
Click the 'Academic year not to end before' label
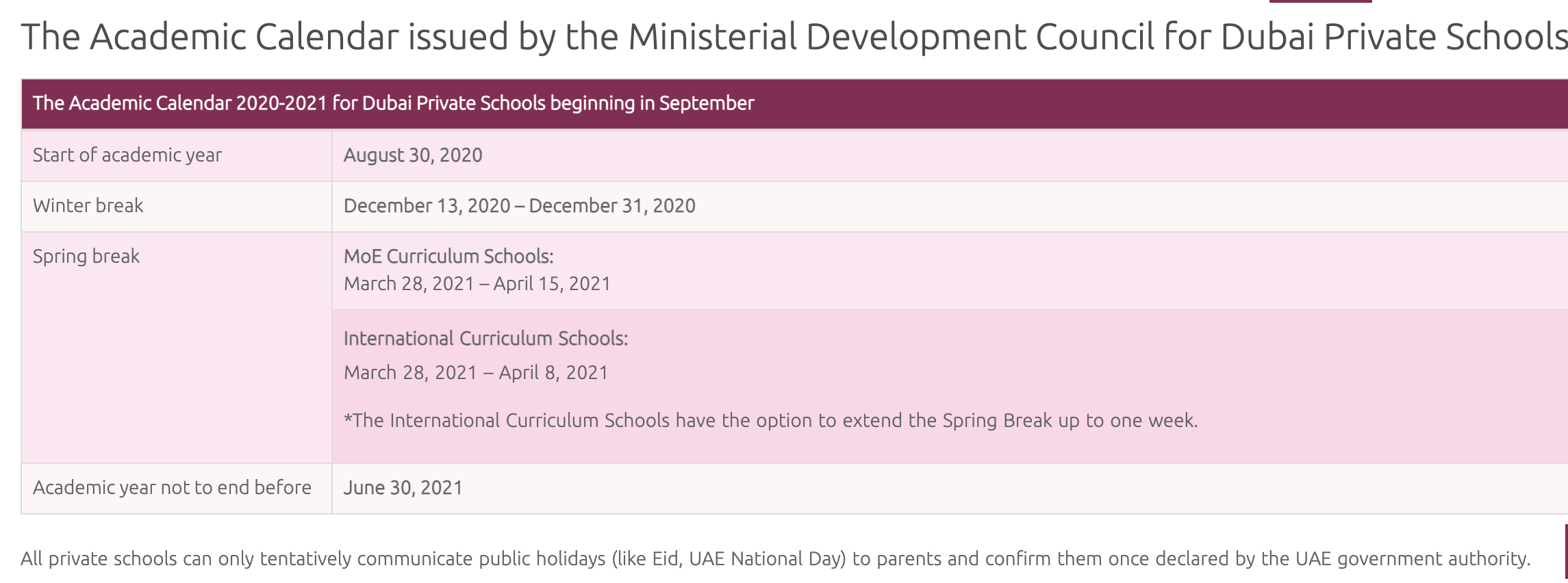click(x=172, y=488)
